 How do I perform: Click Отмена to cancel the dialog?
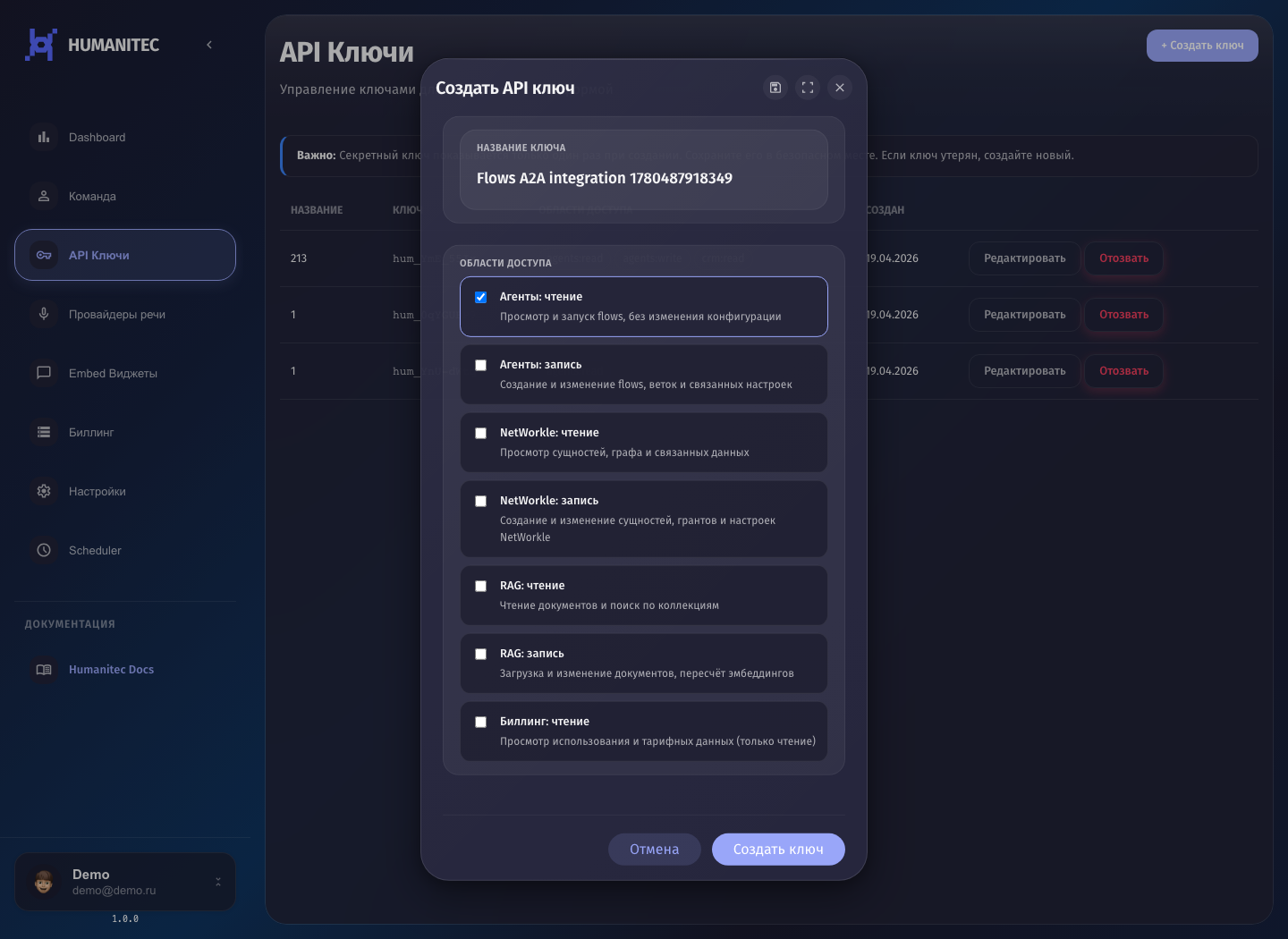(655, 850)
